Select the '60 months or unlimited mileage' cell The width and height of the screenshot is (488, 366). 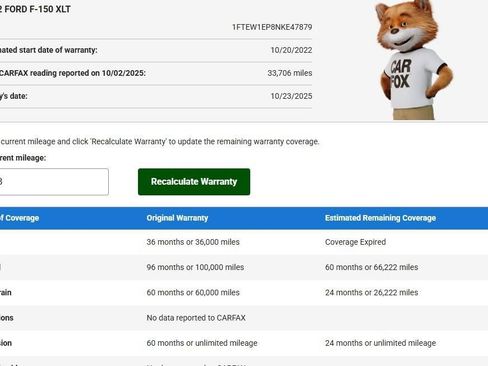(x=202, y=343)
